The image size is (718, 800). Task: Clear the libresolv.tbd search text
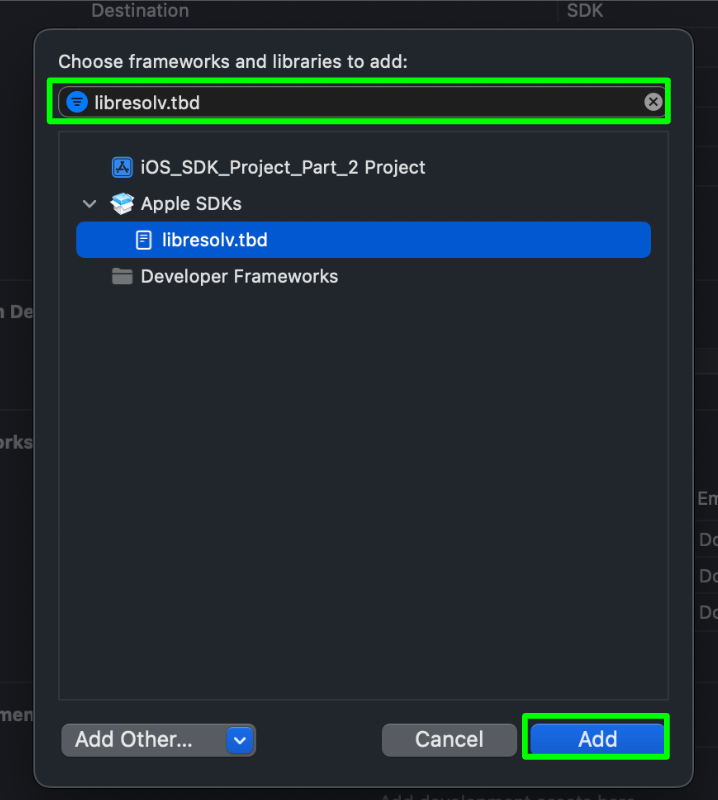click(653, 102)
